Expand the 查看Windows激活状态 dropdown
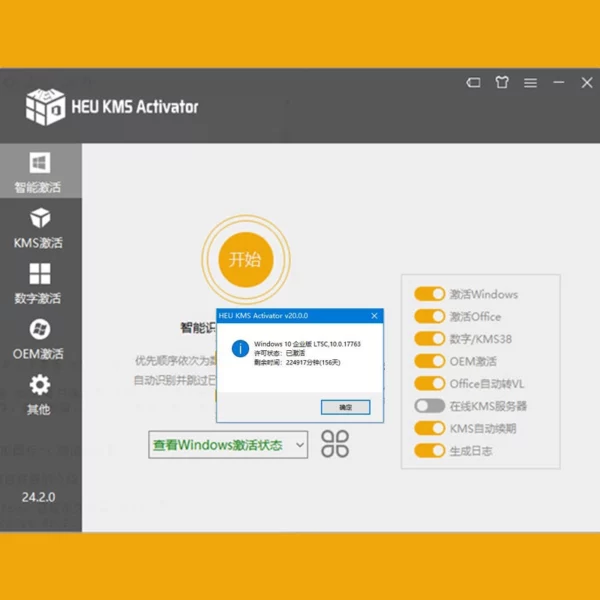The image size is (600, 600). tap(228, 445)
